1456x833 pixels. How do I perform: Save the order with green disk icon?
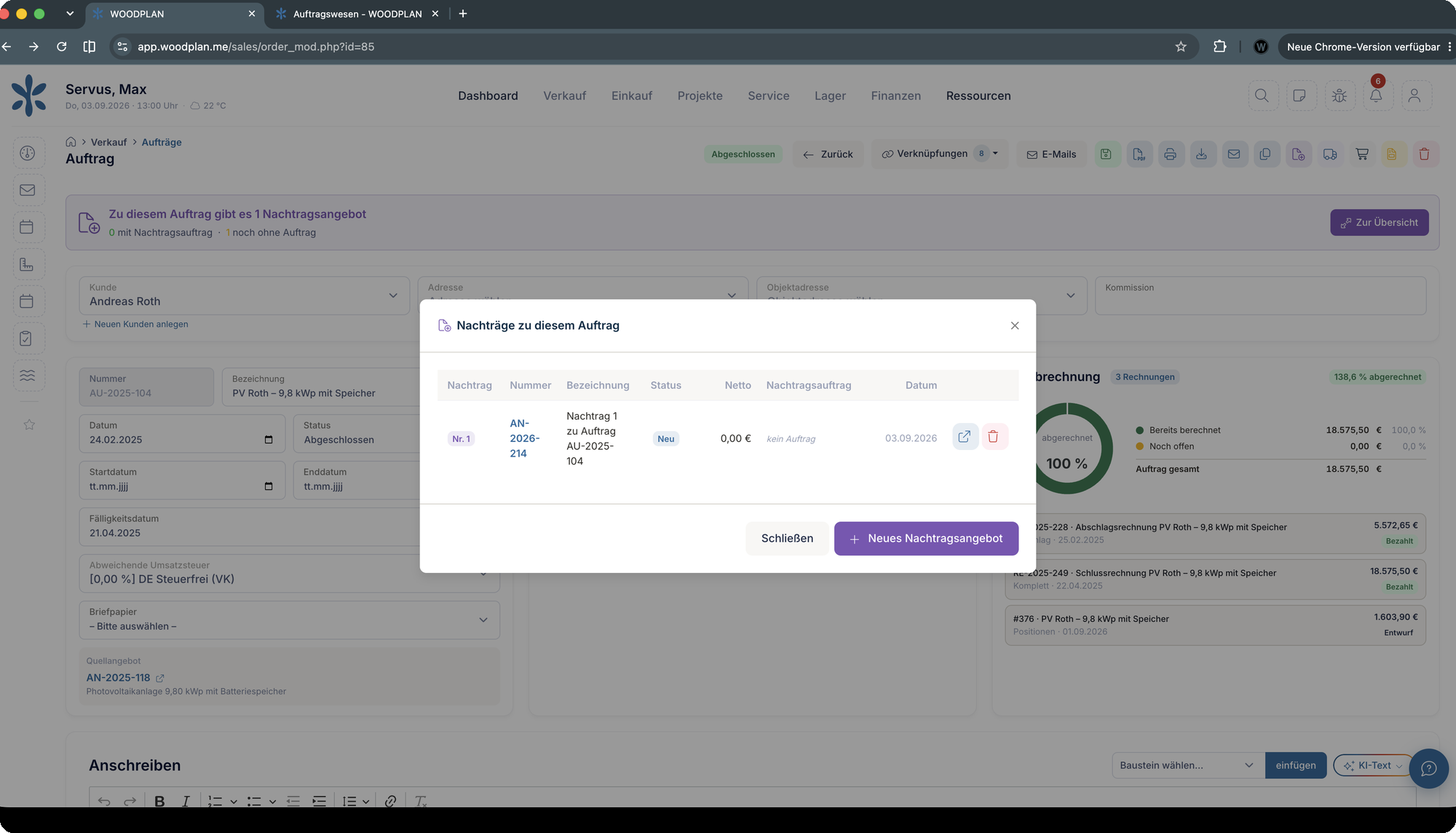[x=1107, y=154]
